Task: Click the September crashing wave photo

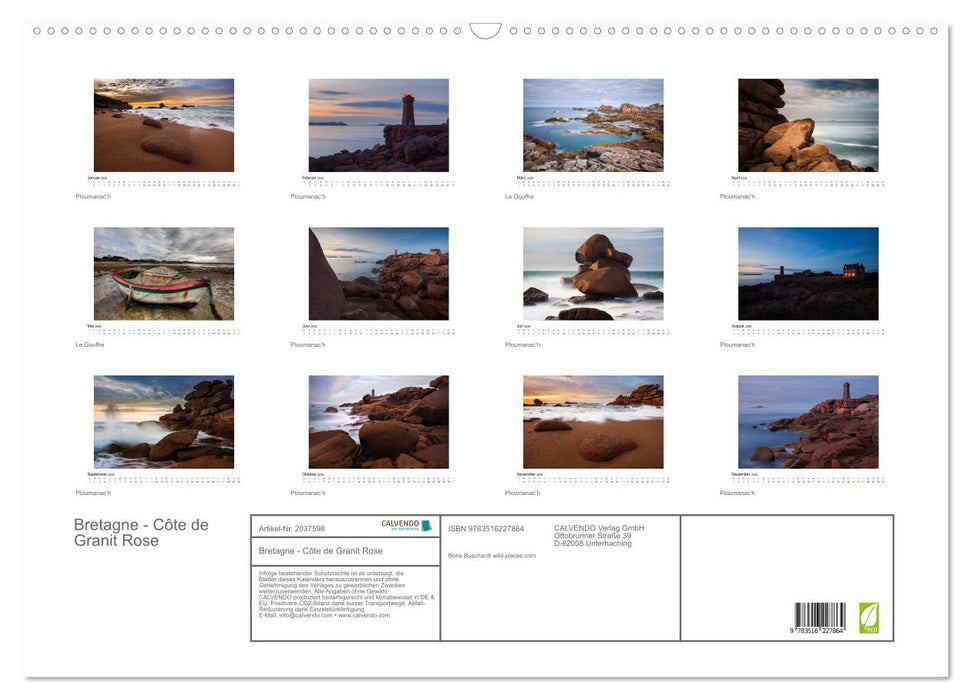Action: (x=164, y=421)
